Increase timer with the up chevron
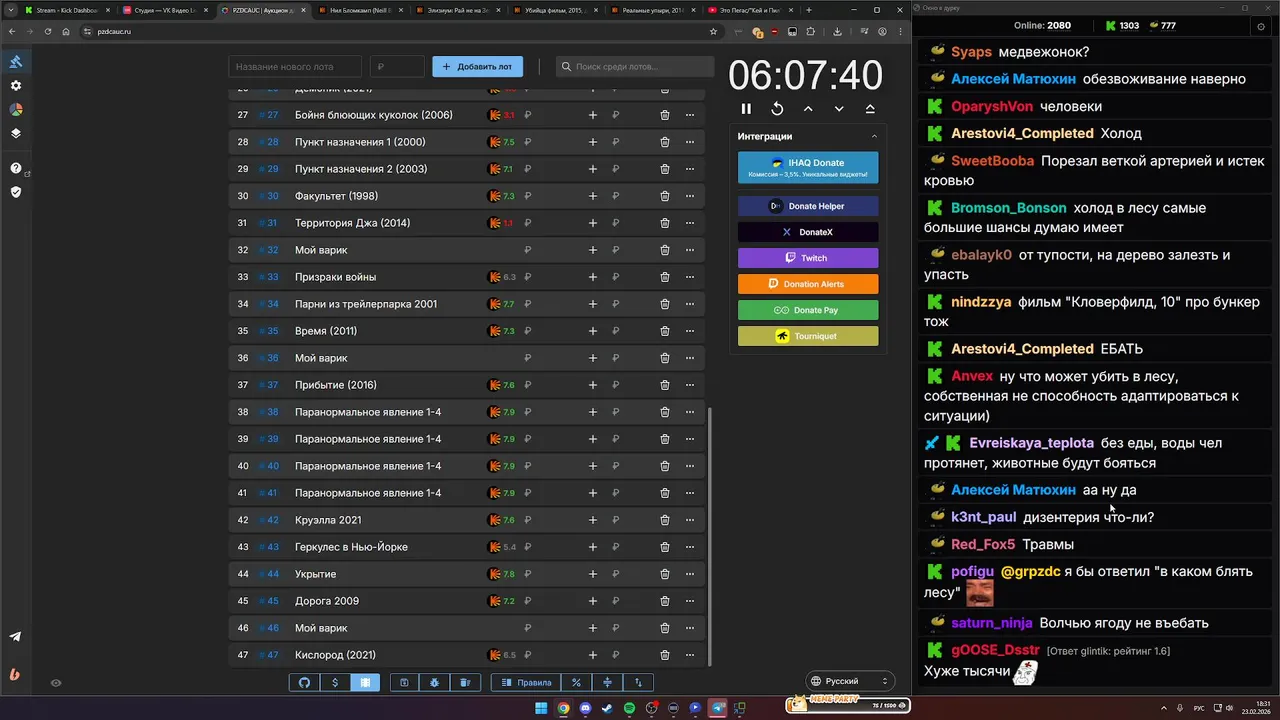The image size is (1280, 720). click(808, 109)
